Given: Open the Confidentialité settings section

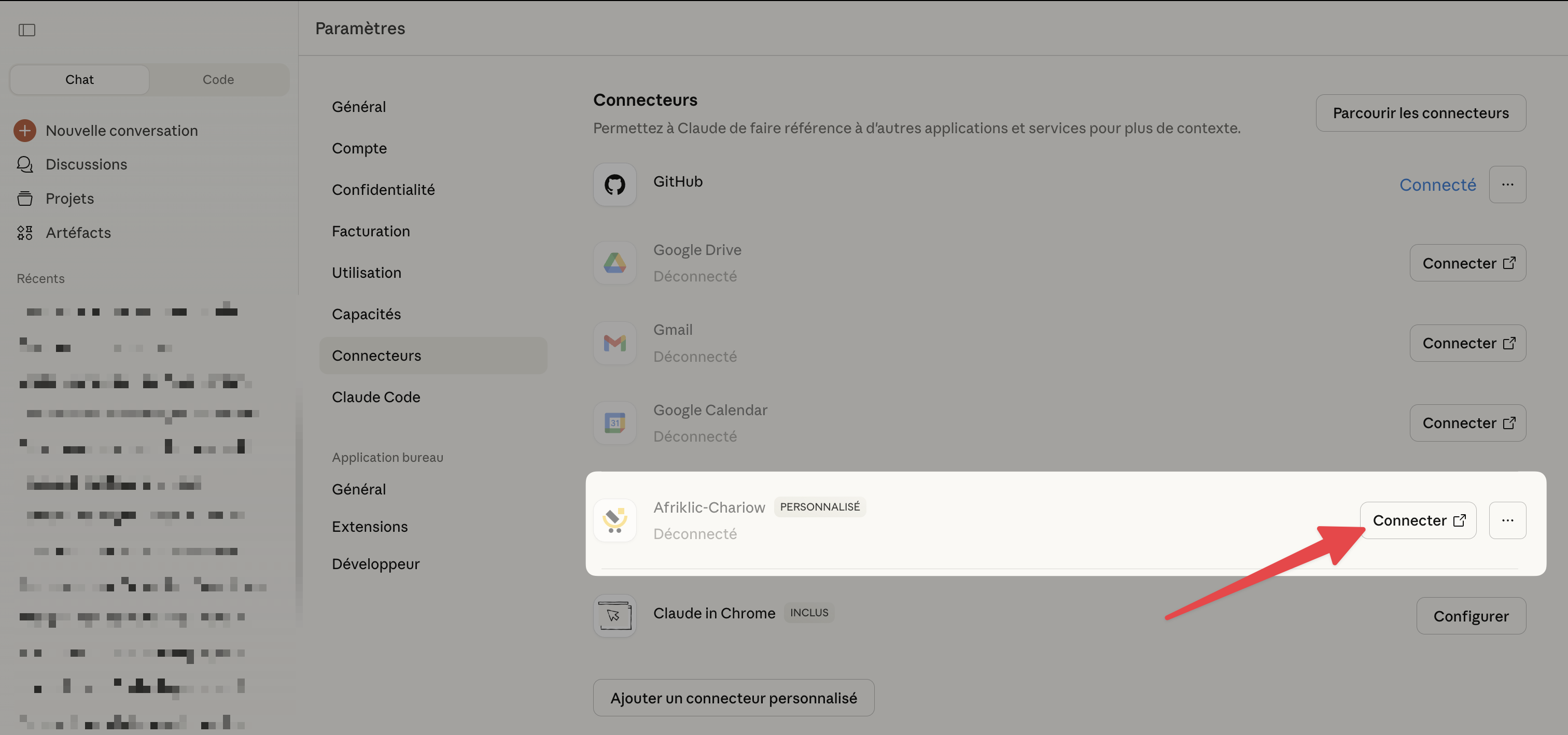Looking at the screenshot, I should (383, 190).
